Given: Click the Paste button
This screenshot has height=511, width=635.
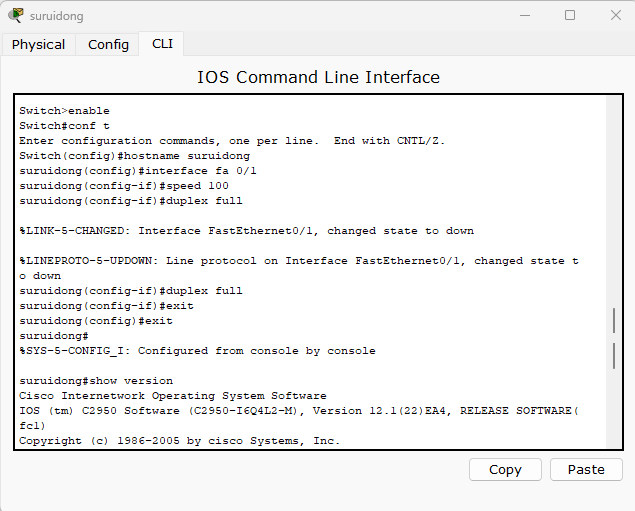Looking at the screenshot, I should pyautogui.click(x=586, y=470).
